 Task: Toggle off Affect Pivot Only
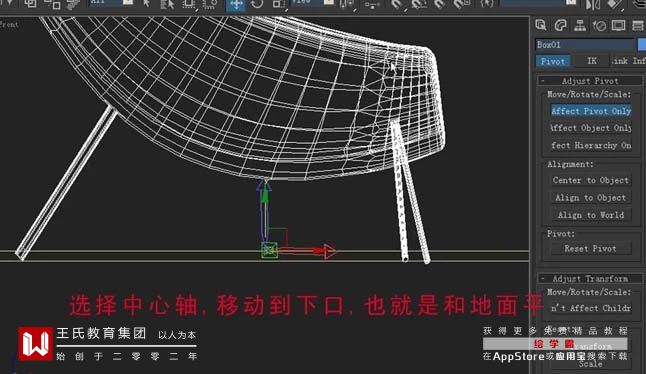pos(591,111)
